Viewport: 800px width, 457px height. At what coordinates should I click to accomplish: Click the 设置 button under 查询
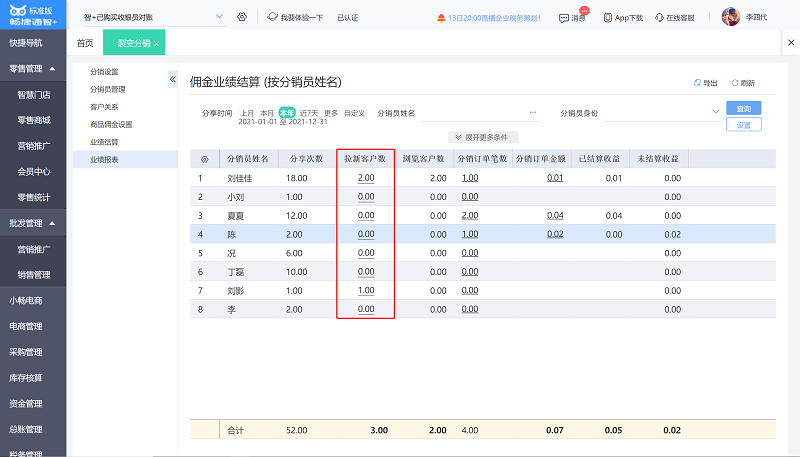[745, 125]
